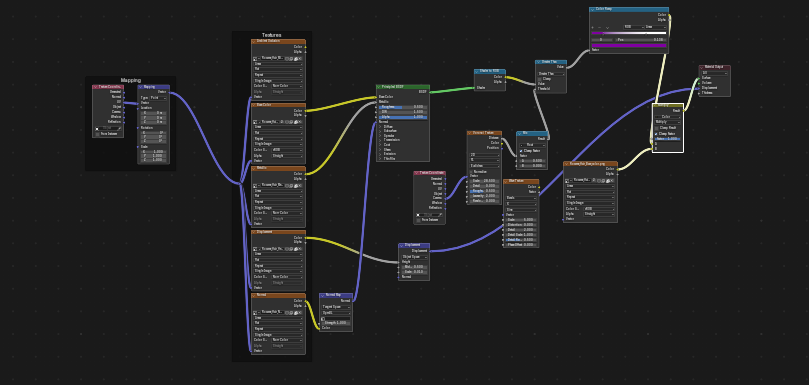This screenshot has height=385, width=809.
Task: Collapse the Shader to RGB node arrow
Action: [477, 71]
